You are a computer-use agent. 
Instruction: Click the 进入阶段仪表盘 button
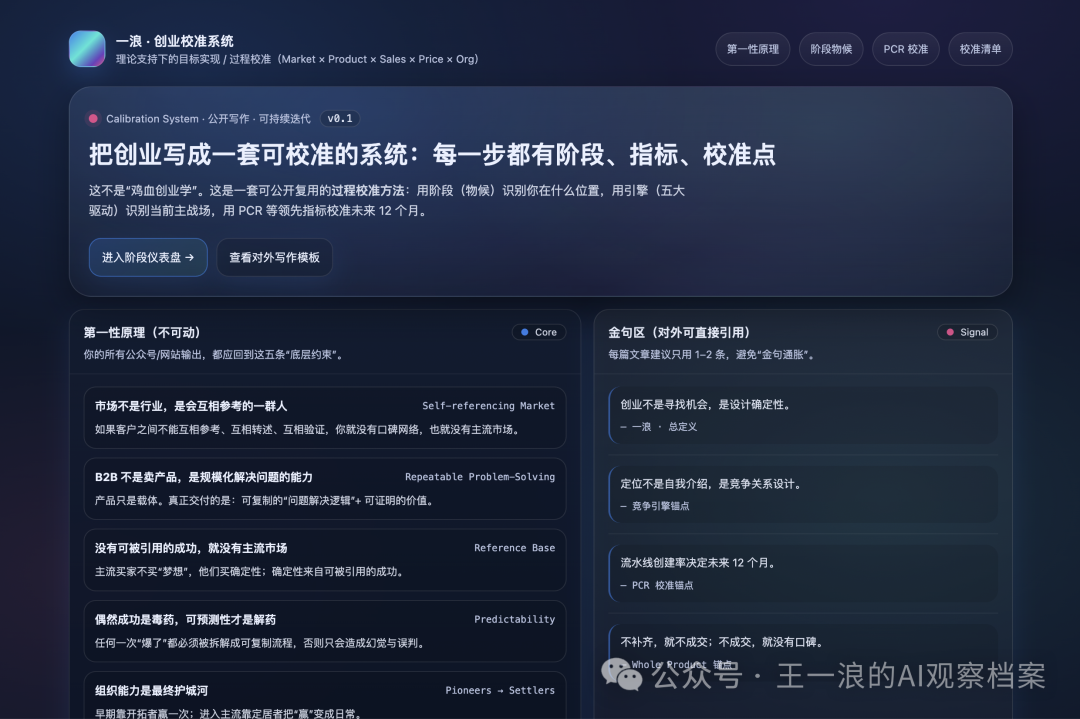click(147, 257)
